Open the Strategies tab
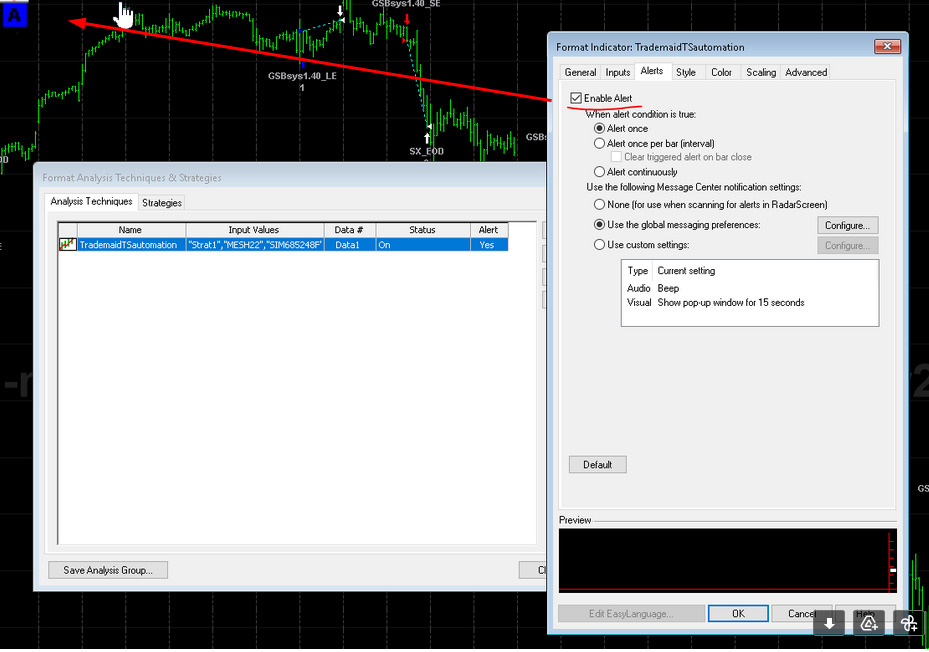This screenshot has height=652, width=929. (x=162, y=203)
